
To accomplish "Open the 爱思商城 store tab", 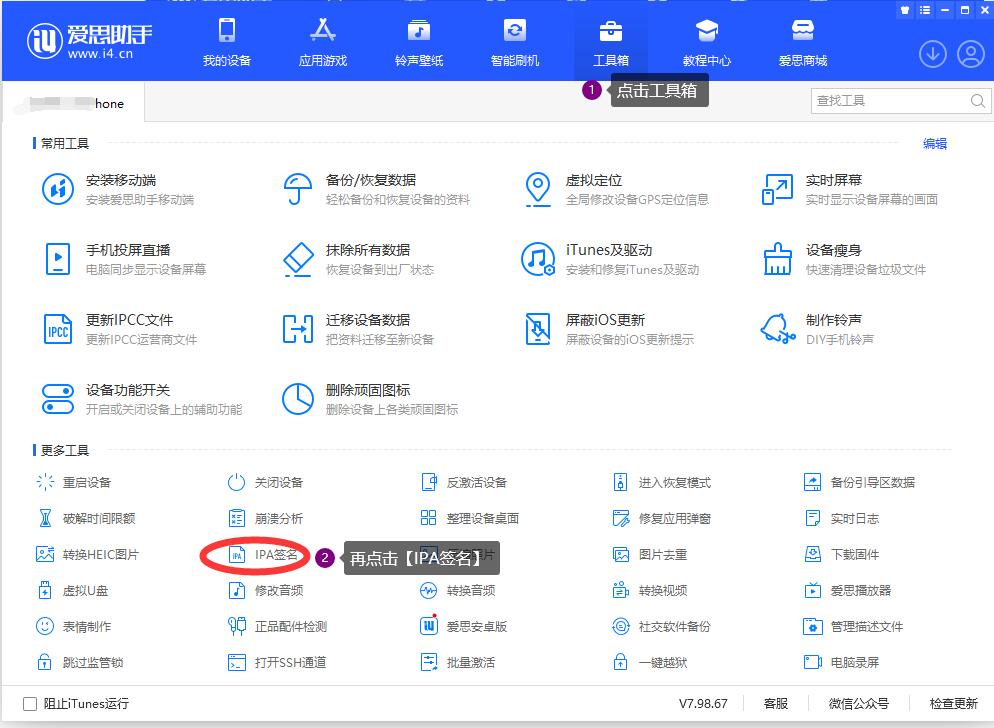I will point(803,42).
